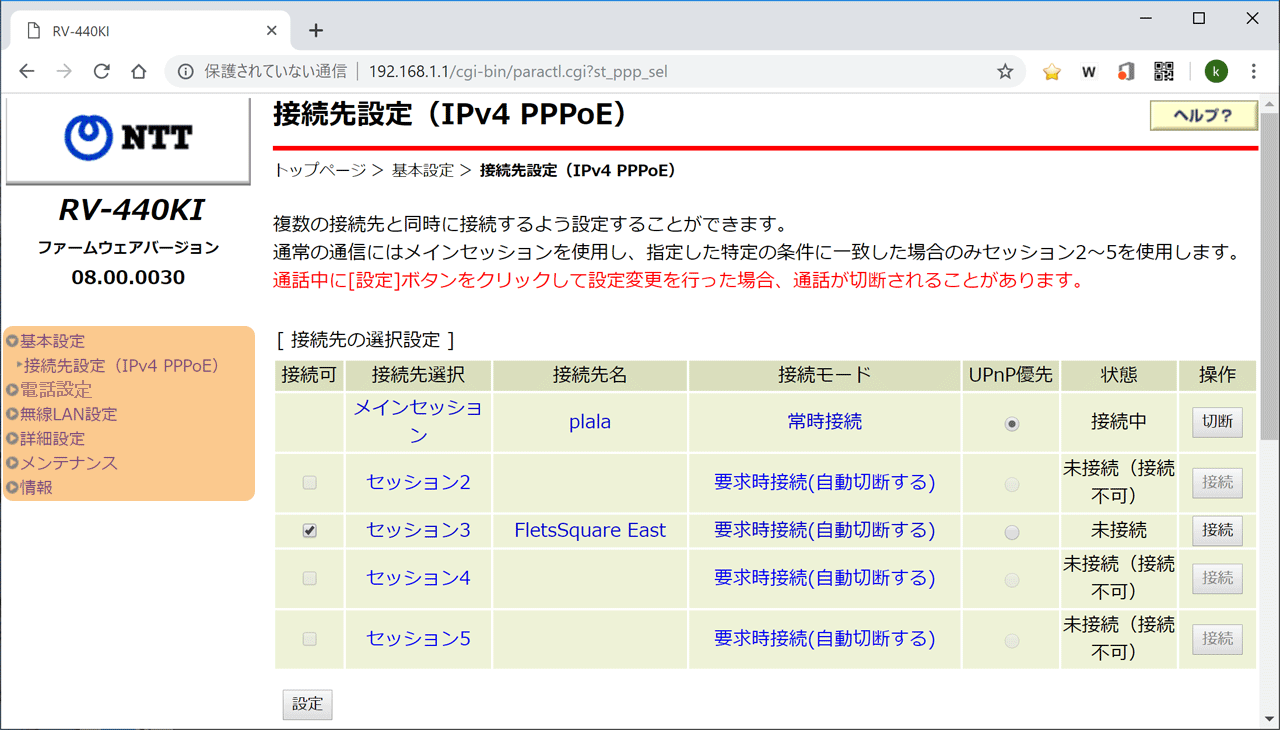This screenshot has height=730, width=1280.
Task: Click the 接続 button for セッション2
Action: pos(1217,482)
